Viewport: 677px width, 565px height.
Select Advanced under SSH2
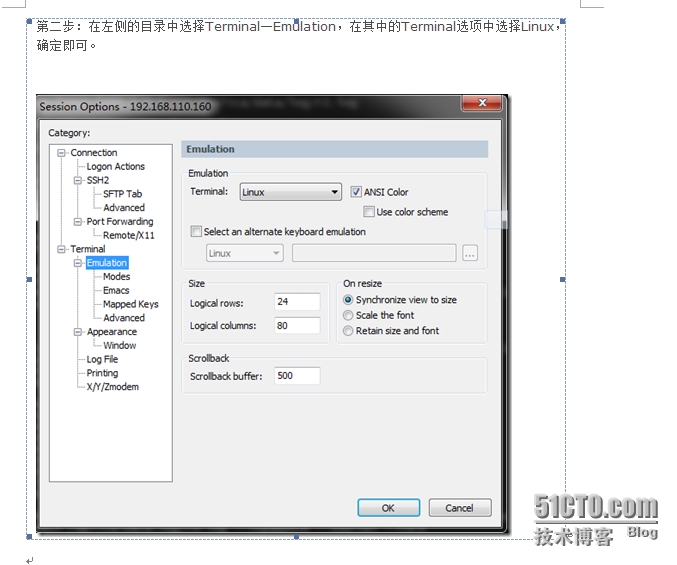(124, 208)
